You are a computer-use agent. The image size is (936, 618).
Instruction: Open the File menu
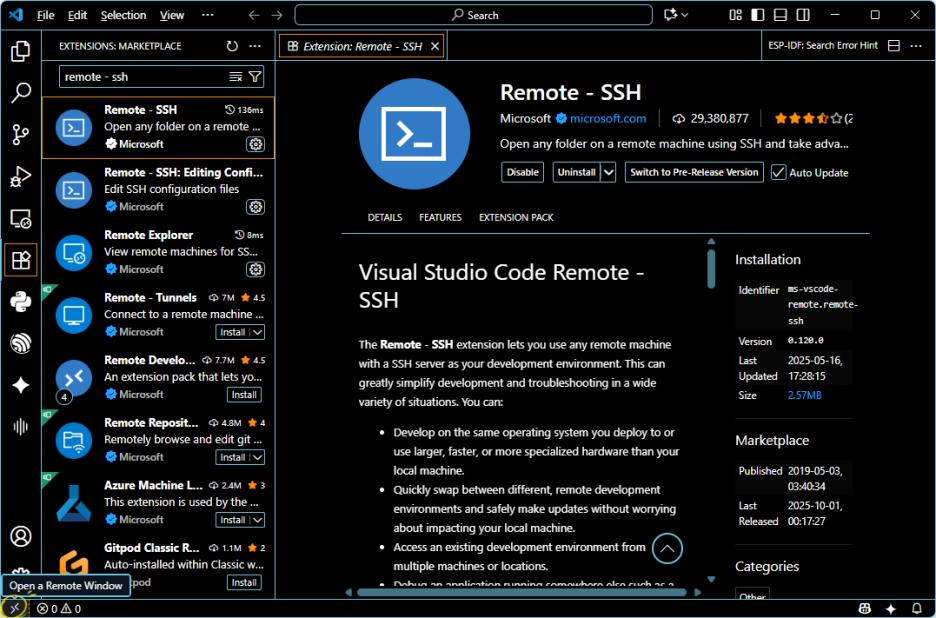click(x=46, y=16)
